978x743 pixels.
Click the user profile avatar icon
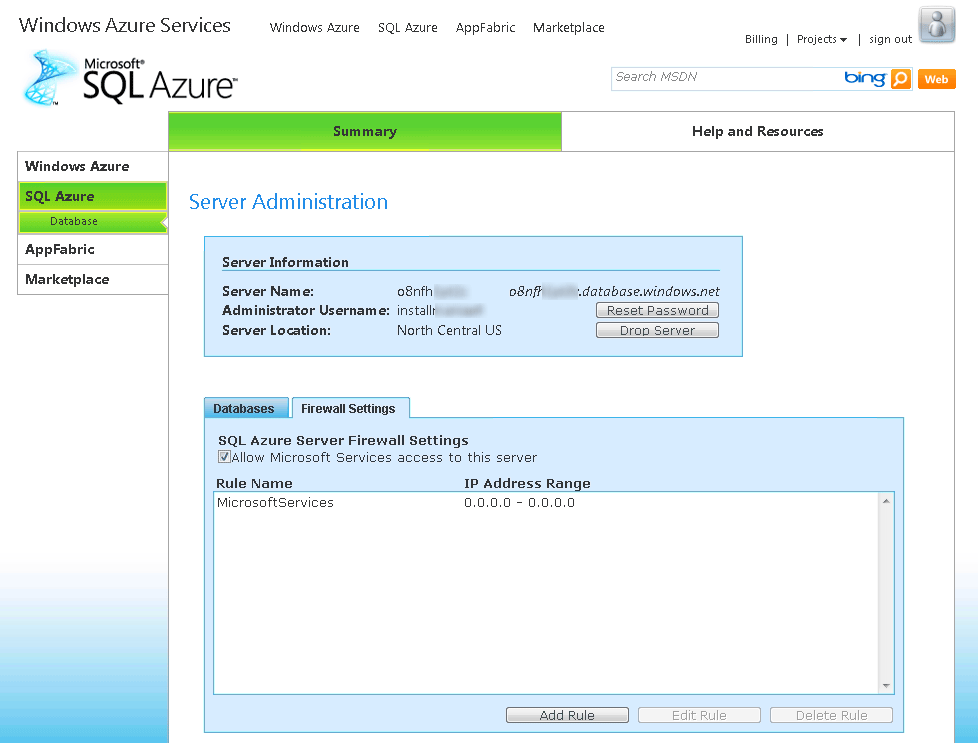937,24
